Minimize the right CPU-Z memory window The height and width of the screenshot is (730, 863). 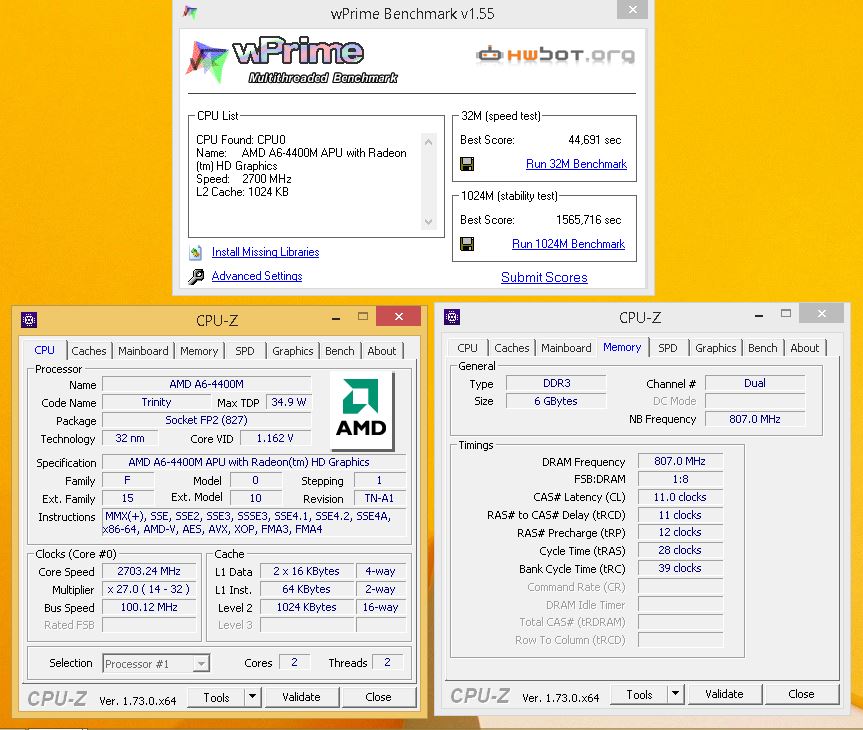pyautogui.click(x=759, y=315)
